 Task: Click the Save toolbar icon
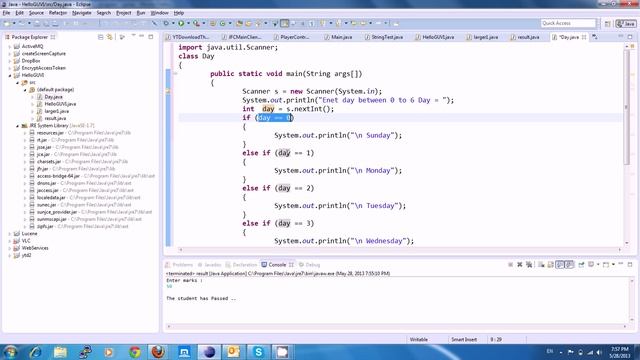[37, 23]
